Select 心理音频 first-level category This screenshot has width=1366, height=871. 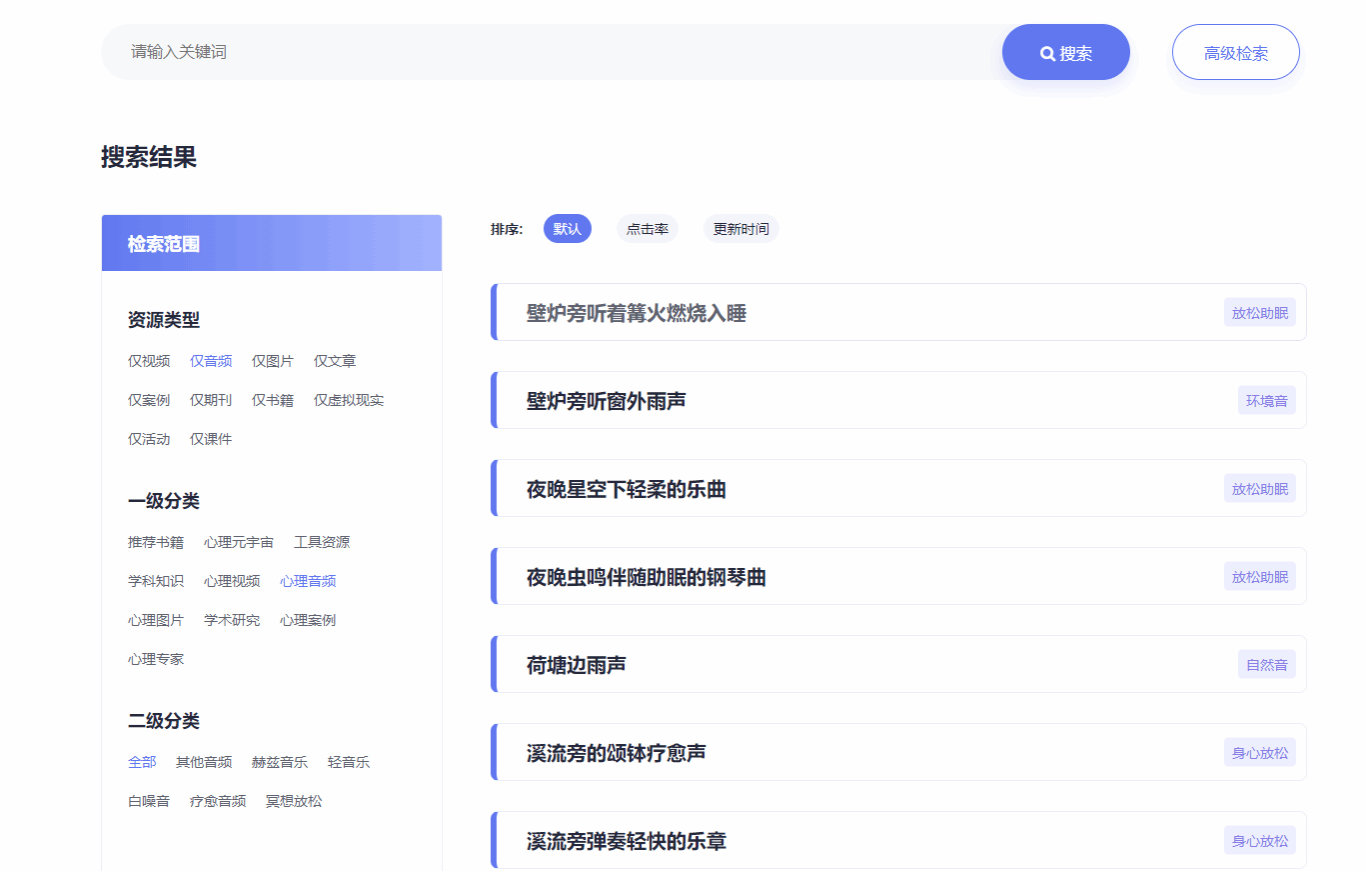pos(307,581)
